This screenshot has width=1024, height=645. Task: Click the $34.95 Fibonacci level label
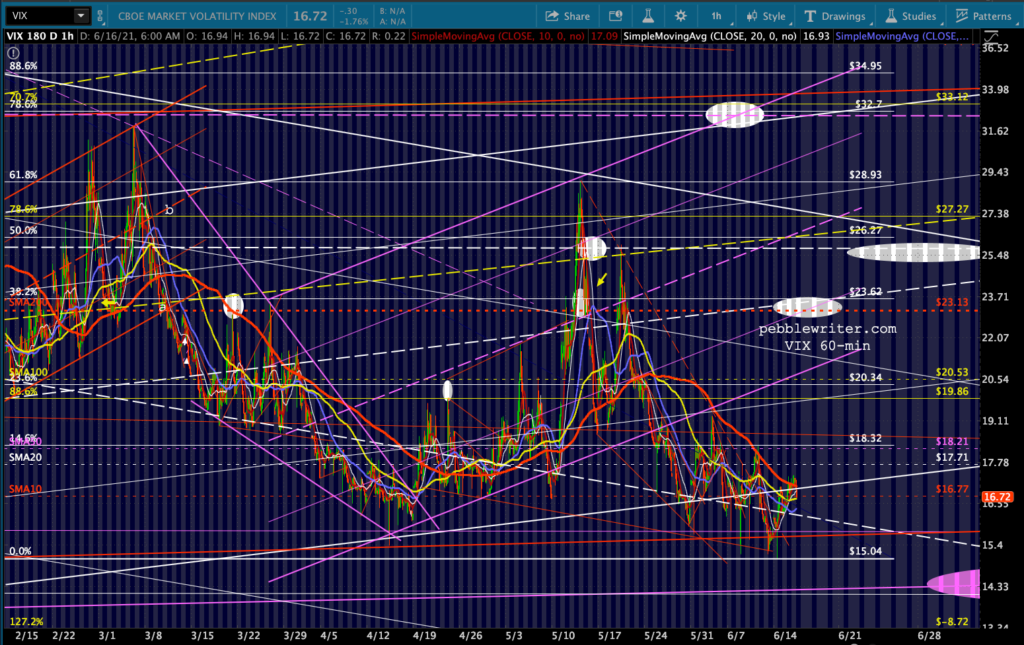click(x=865, y=66)
